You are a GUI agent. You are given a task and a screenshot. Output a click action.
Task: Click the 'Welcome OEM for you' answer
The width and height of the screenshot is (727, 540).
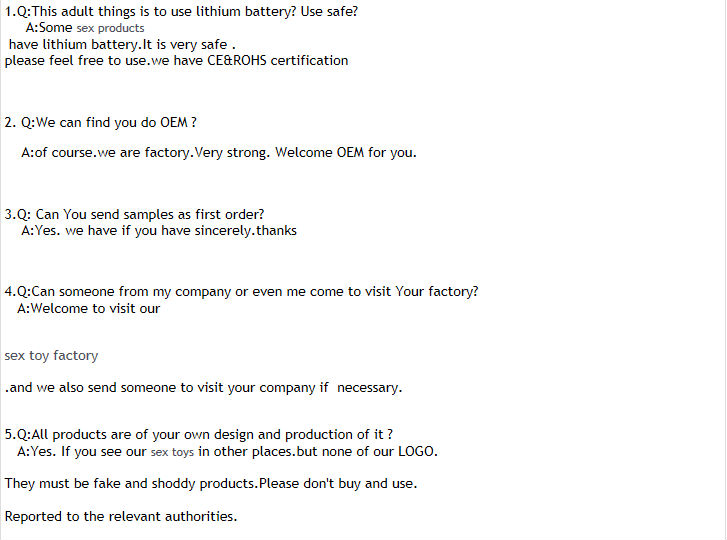[346, 152]
